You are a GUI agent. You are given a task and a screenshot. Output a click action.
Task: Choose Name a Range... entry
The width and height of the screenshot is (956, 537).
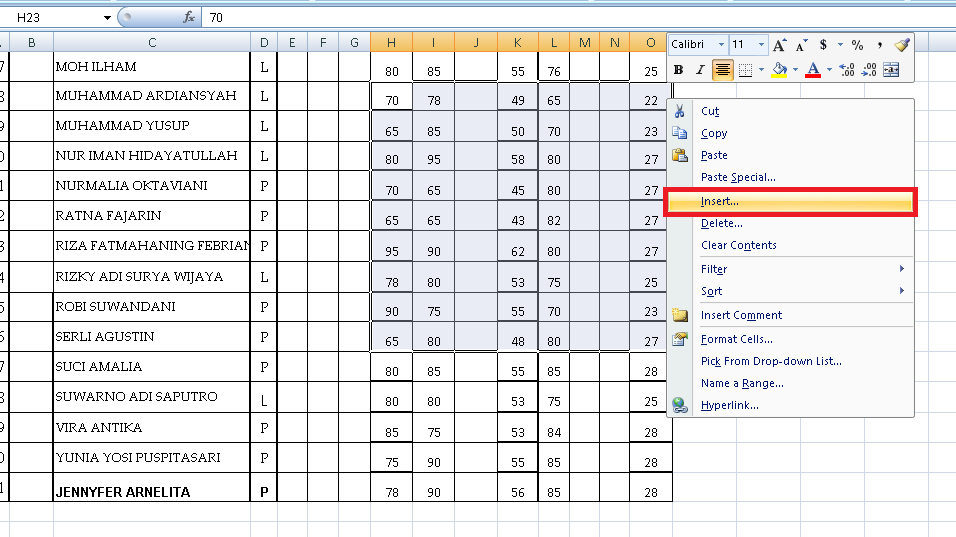coord(791,383)
